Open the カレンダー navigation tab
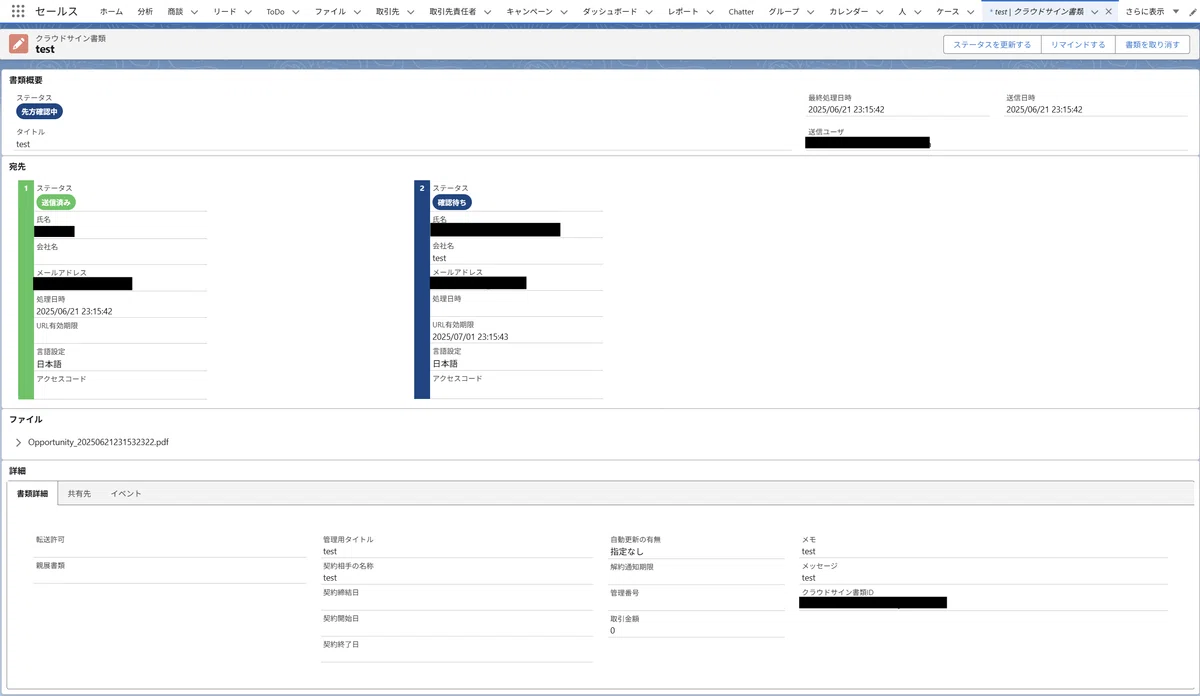 pyautogui.click(x=849, y=11)
